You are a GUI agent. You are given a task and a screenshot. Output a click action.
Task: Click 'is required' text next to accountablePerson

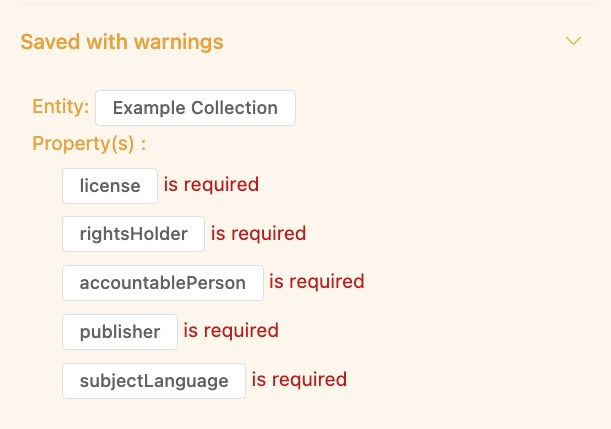317,282
